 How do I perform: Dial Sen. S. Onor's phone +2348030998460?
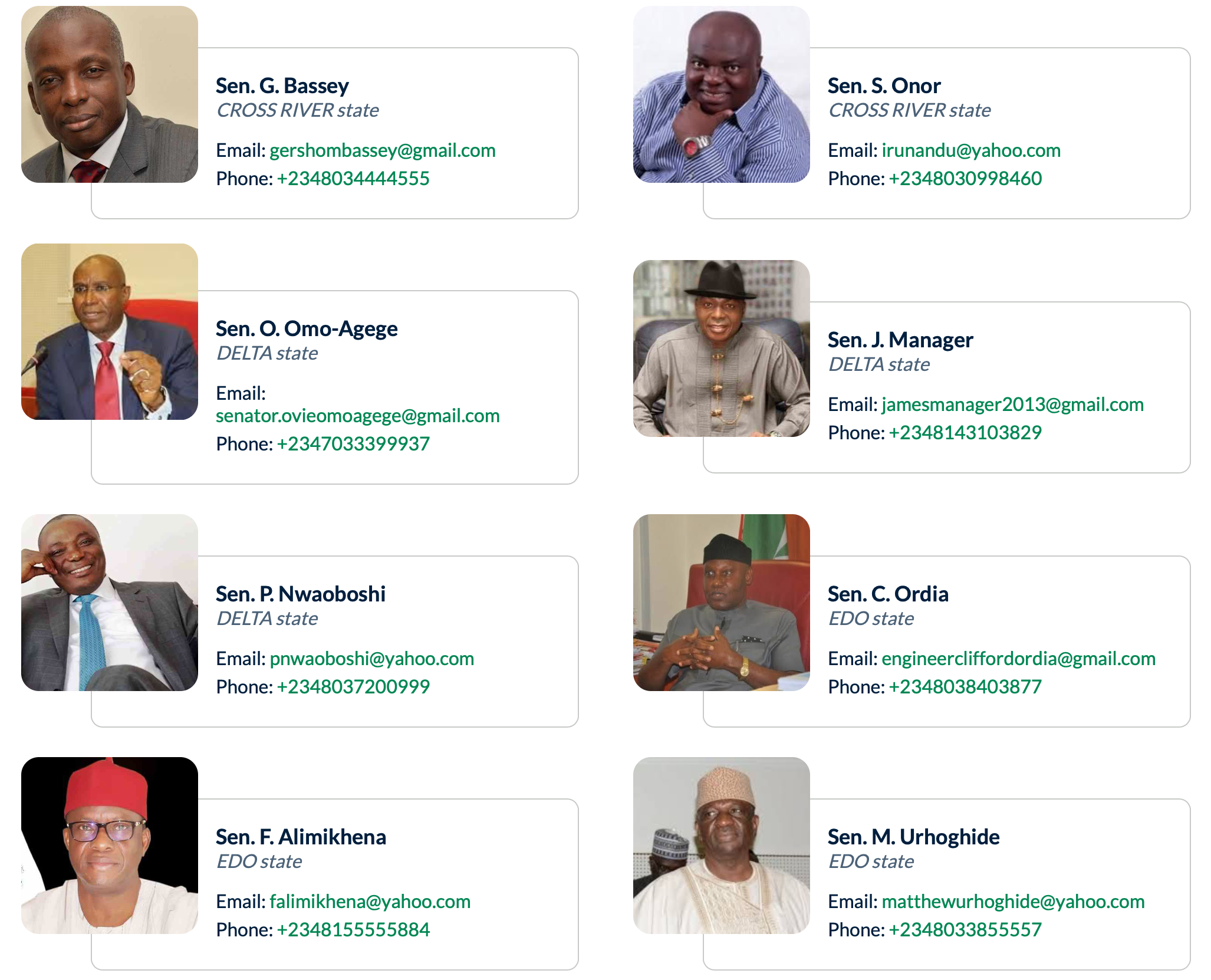click(965, 178)
